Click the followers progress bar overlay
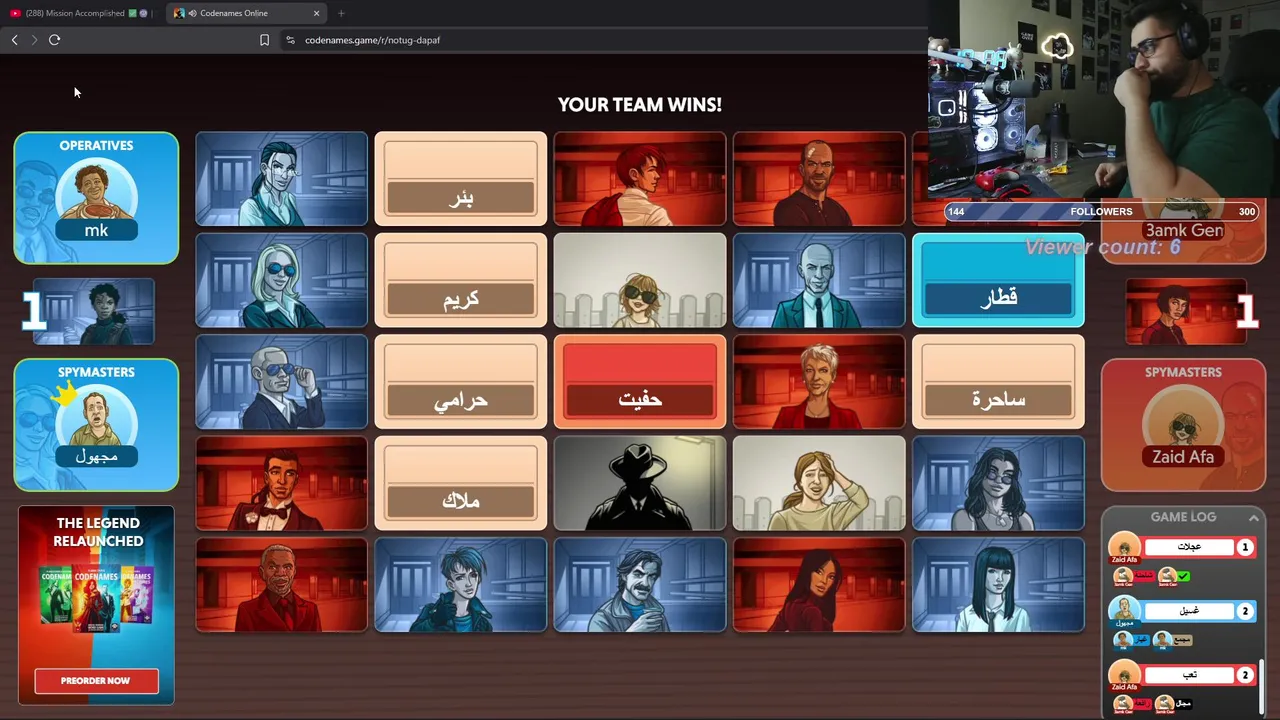The height and width of the screenshot is (720, 1280). click(1101, 212)
